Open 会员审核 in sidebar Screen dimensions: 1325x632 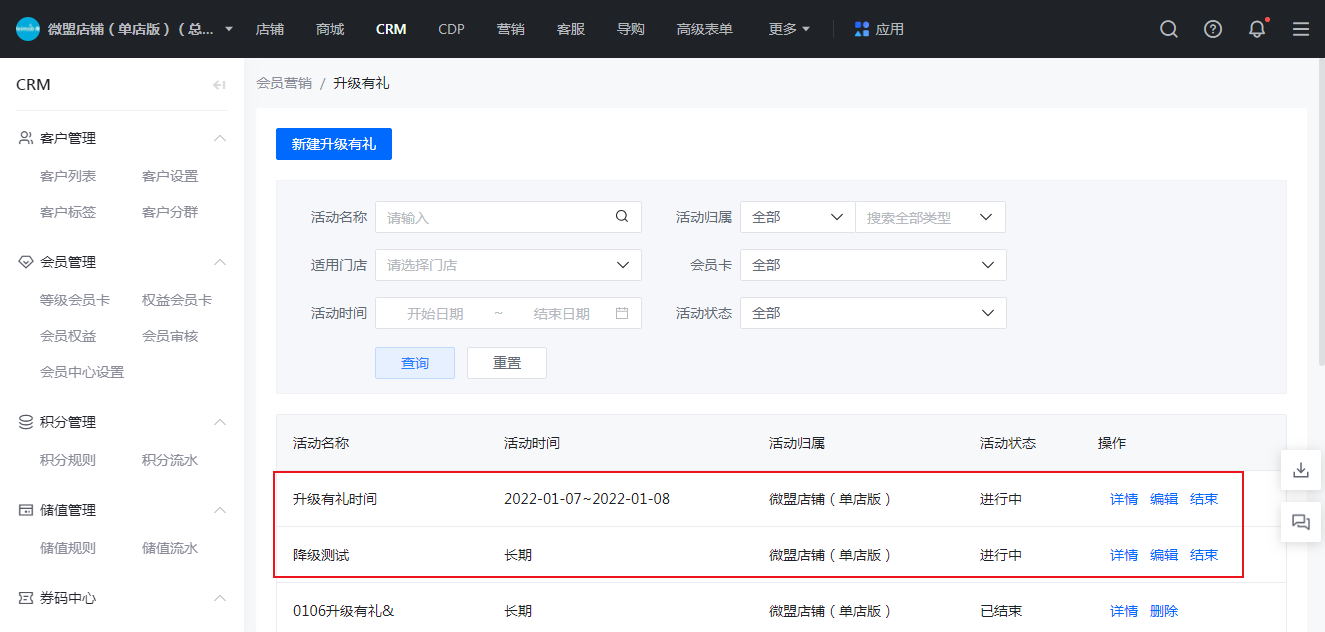pyautogui.click(x=170, y=336)
